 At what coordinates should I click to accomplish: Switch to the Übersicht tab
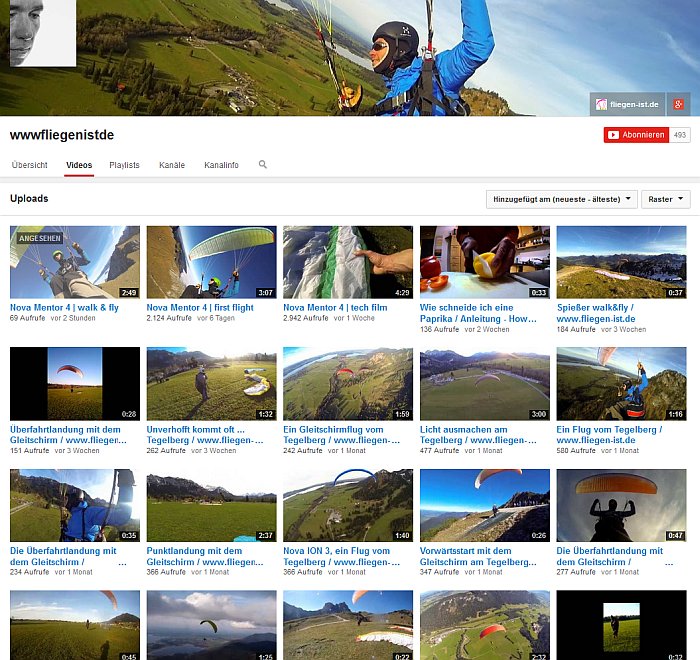point(29,165)
